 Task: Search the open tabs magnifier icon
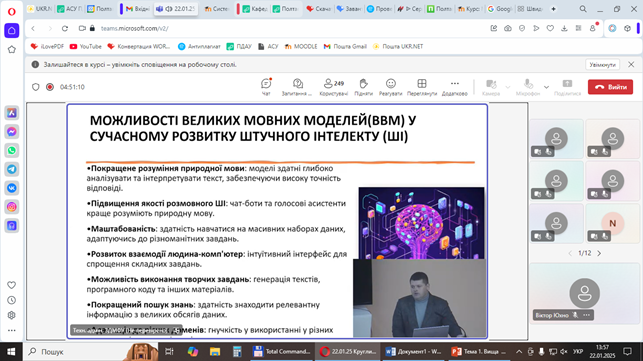(x=583, y=9)
